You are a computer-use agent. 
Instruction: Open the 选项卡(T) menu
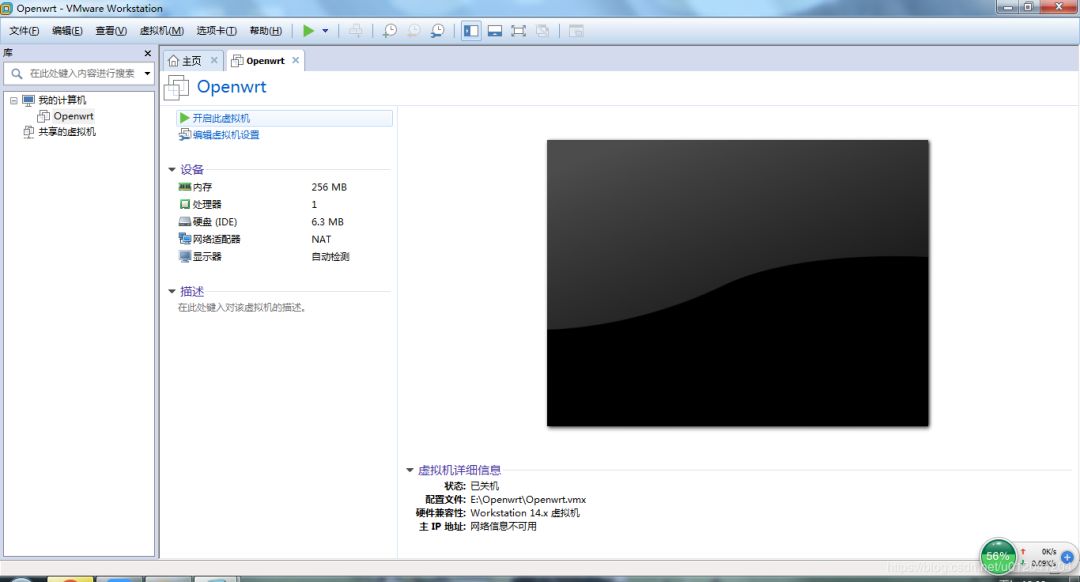tap(216, 30)
